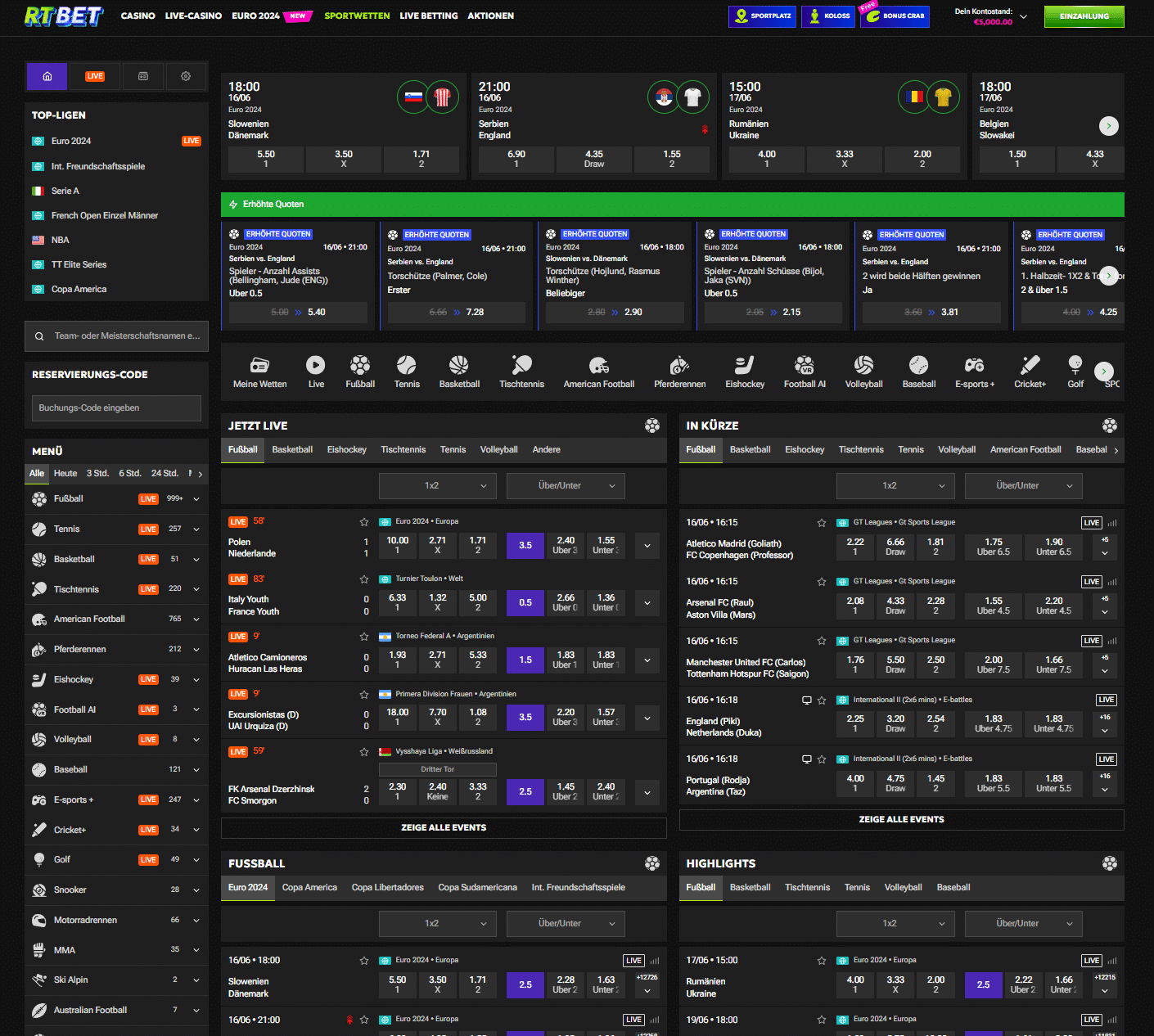1154x1036 pixels.
Task: Focus the Buchungs-Code eingeben field
Action: [116, 408]
